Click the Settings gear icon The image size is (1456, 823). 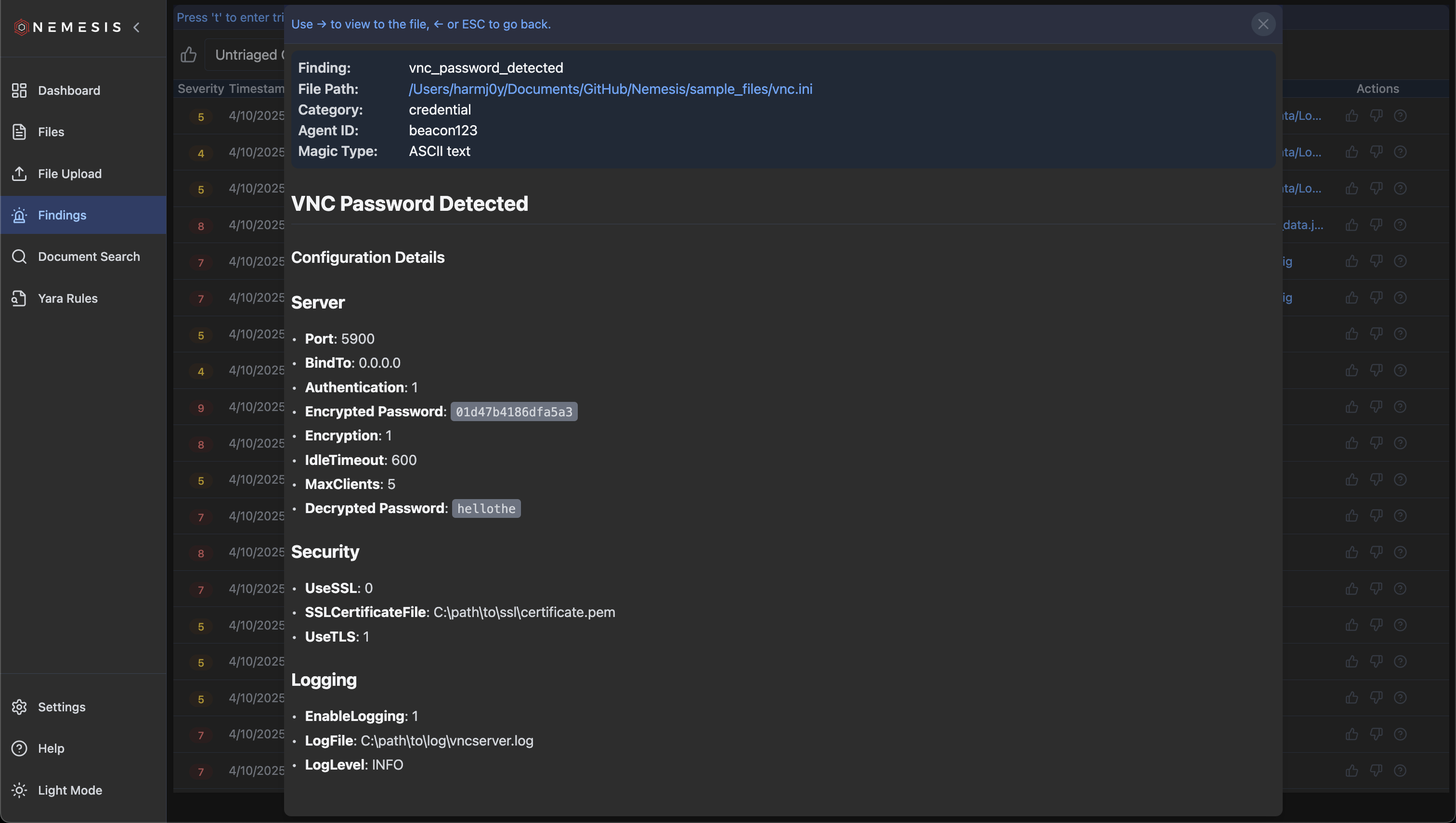(19, 707)
